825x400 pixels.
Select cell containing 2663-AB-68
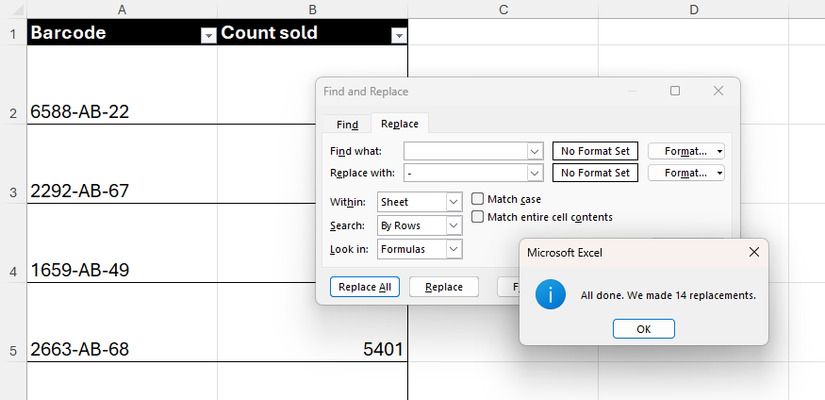(x=122, y=322)
